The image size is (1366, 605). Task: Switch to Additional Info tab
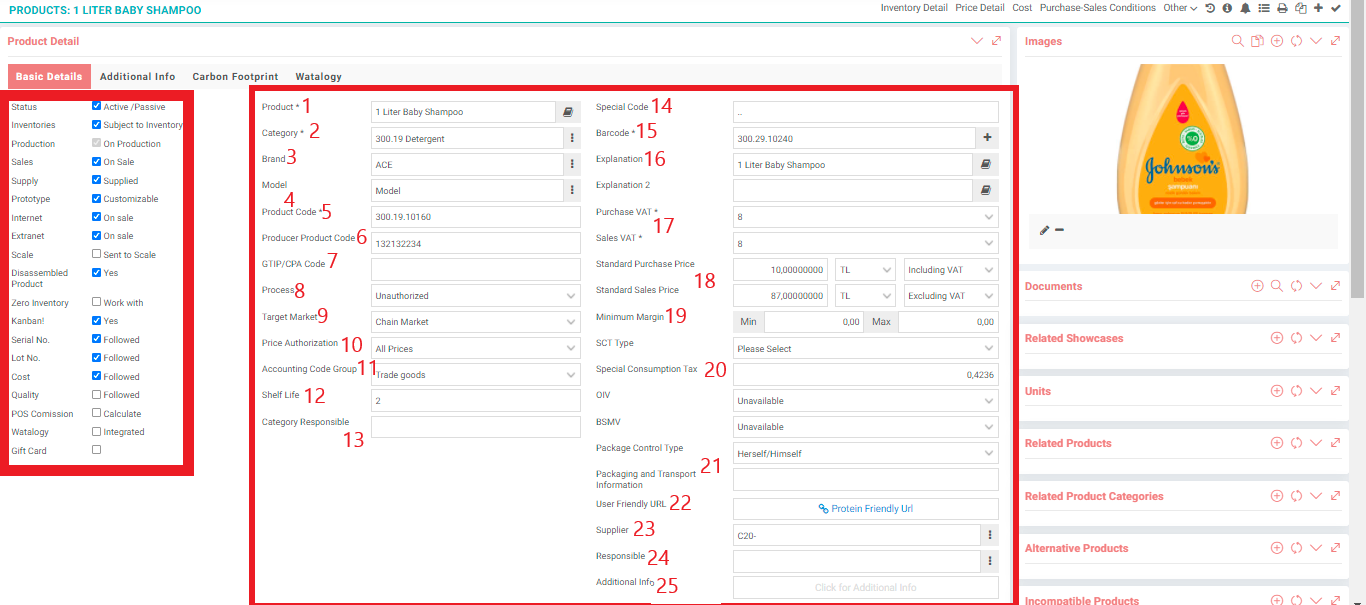click(x=138, y=76)
